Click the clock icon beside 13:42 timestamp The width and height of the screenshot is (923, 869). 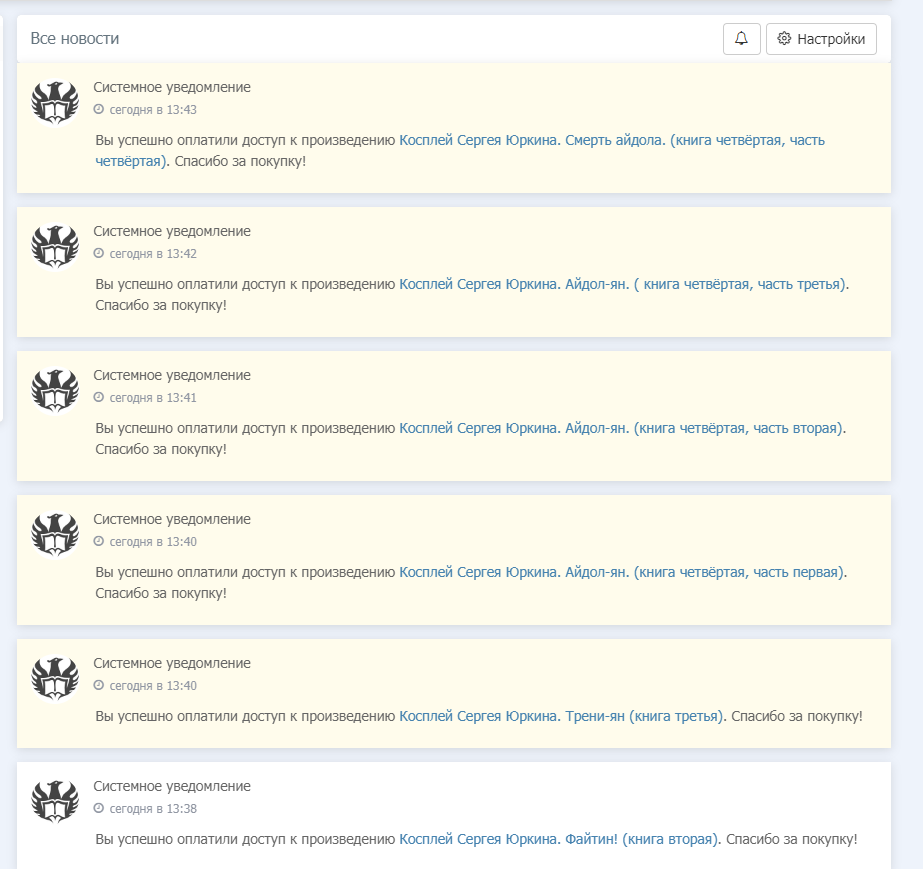[99, 254]
